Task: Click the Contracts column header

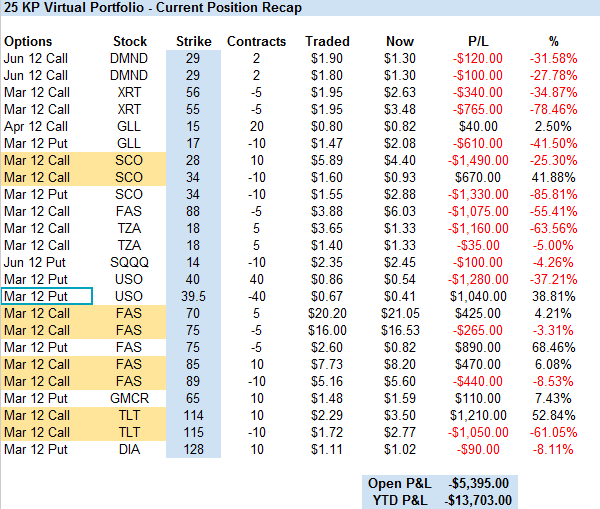Action: point(257,42)
